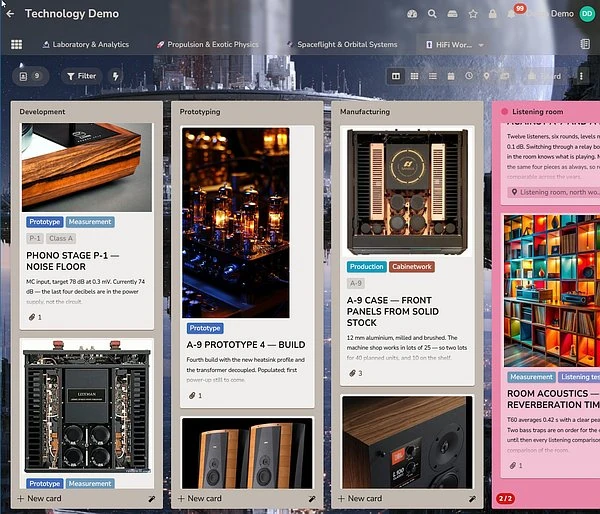
Task: Expand the HiFi Wor... tab dropdown arrow
Action: click(481, 45)
